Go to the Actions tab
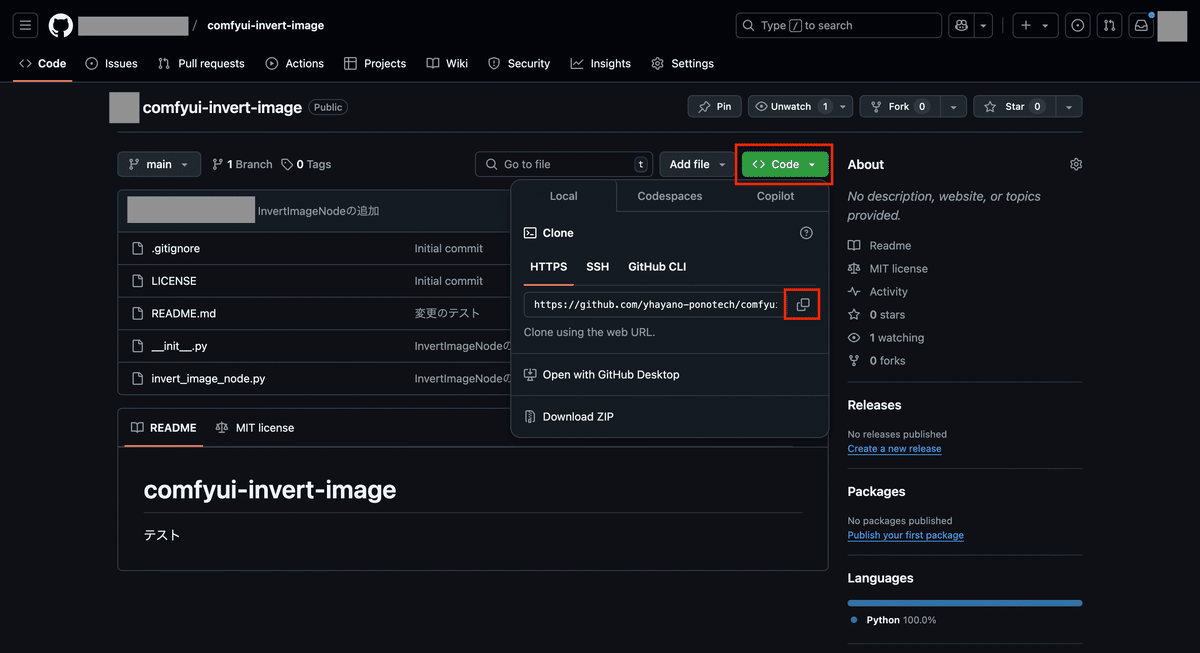 click(x=295, y=63)
